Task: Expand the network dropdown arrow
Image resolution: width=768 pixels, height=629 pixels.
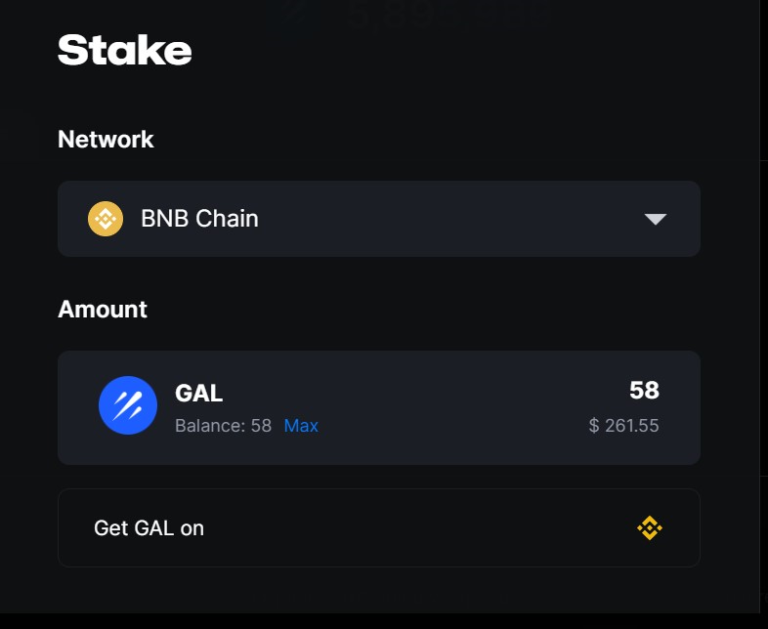Action: coord(655,219)
